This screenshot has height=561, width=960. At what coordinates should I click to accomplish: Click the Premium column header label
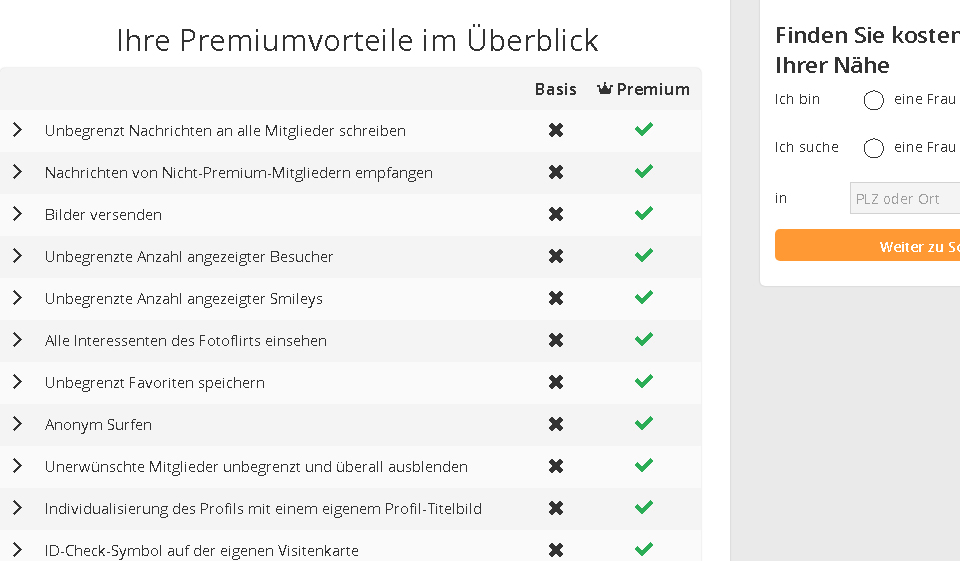pyautogui.click(x=653, y=89)
